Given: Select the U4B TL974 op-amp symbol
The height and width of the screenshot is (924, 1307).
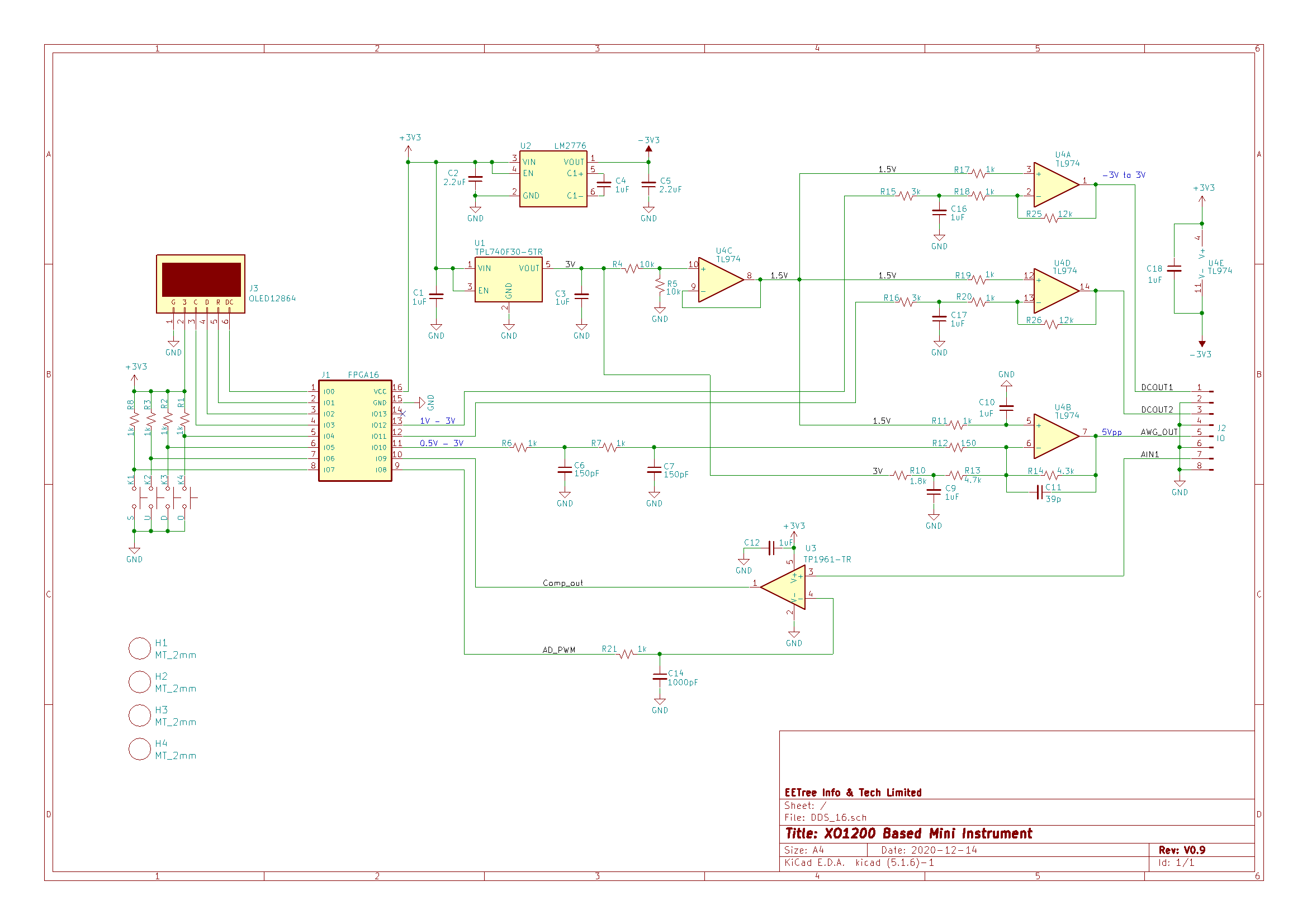Looking at the screenshot, I should click(x=1056, y=436).
